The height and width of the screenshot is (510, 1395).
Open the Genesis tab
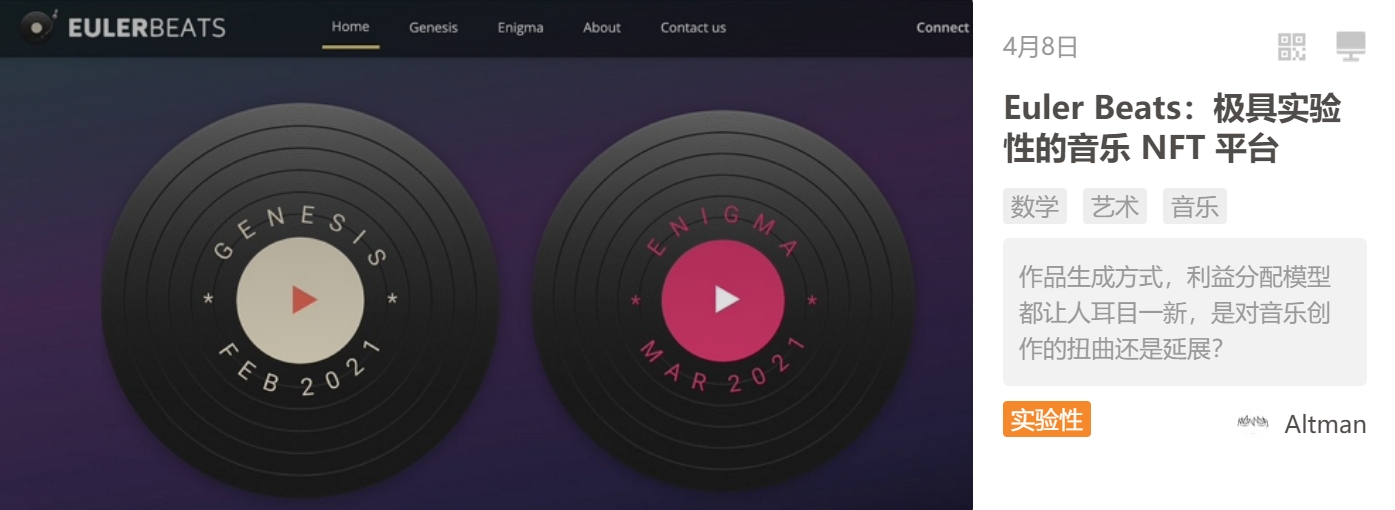tap(433, 27)
